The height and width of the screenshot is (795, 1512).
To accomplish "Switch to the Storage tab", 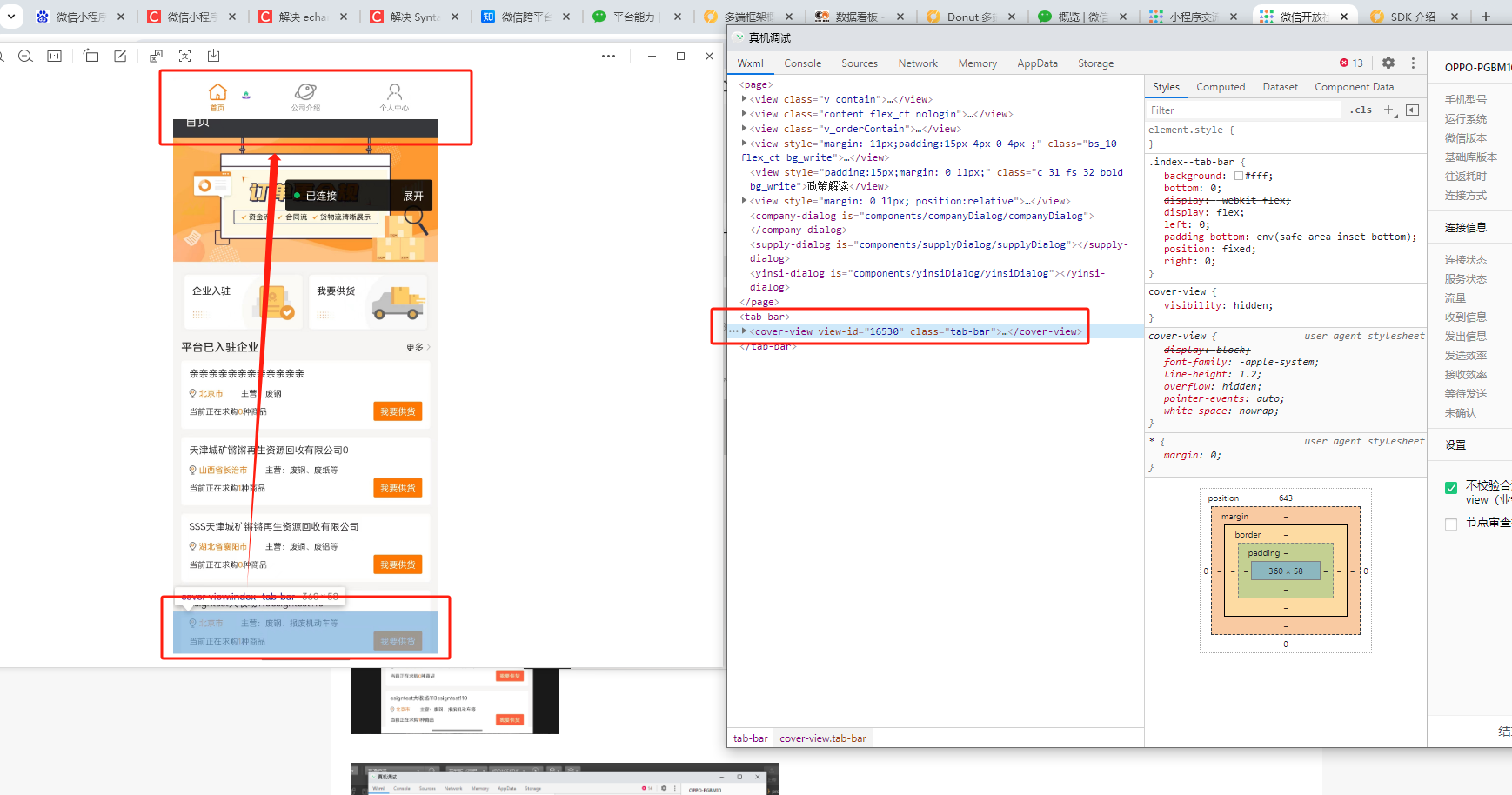I will pyautogui.click(x=1096, y=63).
